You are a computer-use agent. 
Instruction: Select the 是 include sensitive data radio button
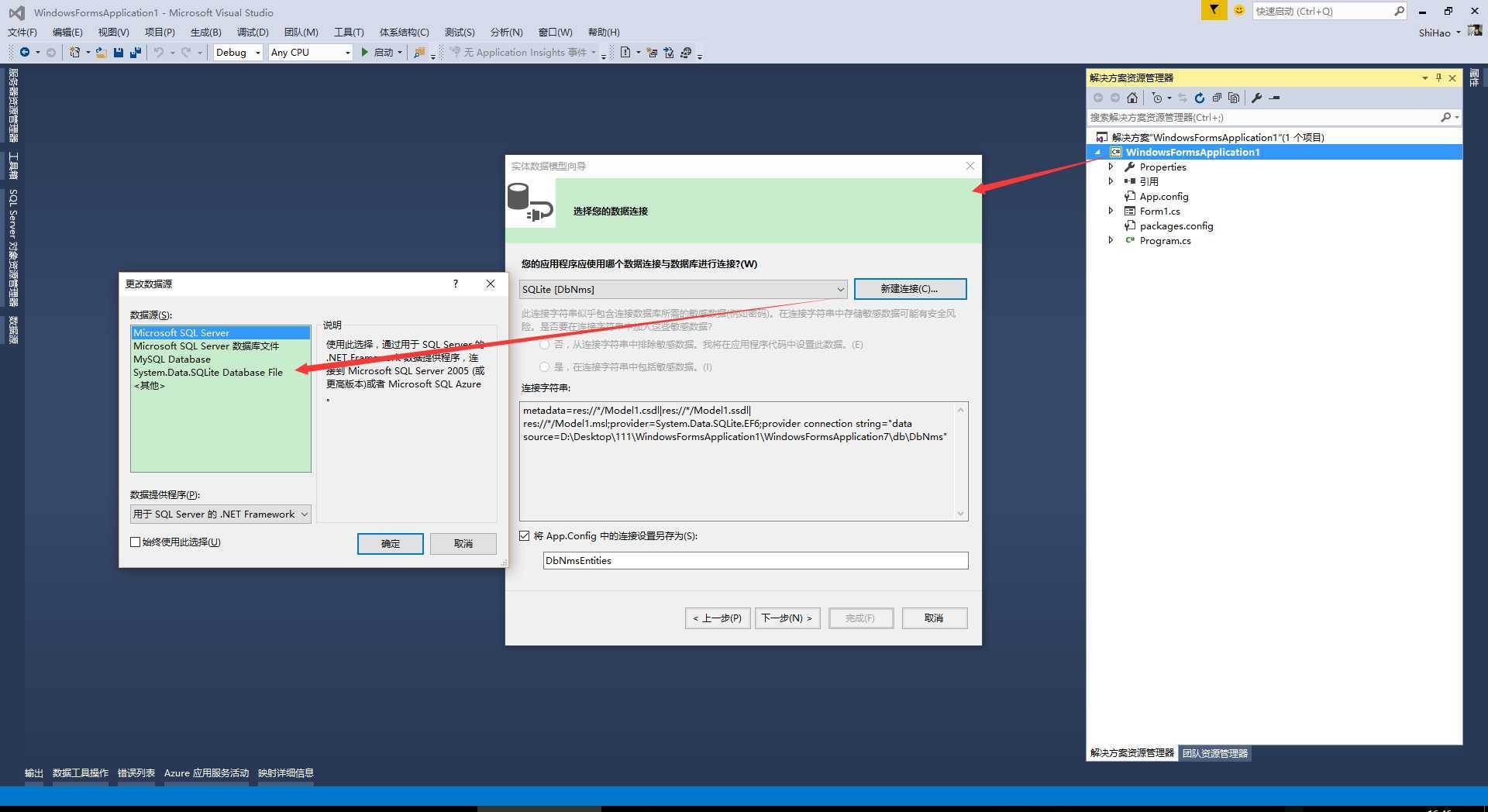click(x=544, y=367)
